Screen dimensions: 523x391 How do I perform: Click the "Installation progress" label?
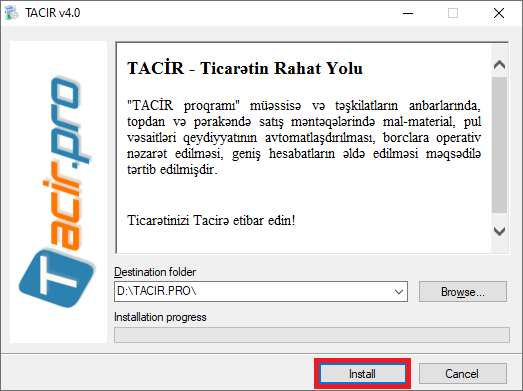pos(160,317)
